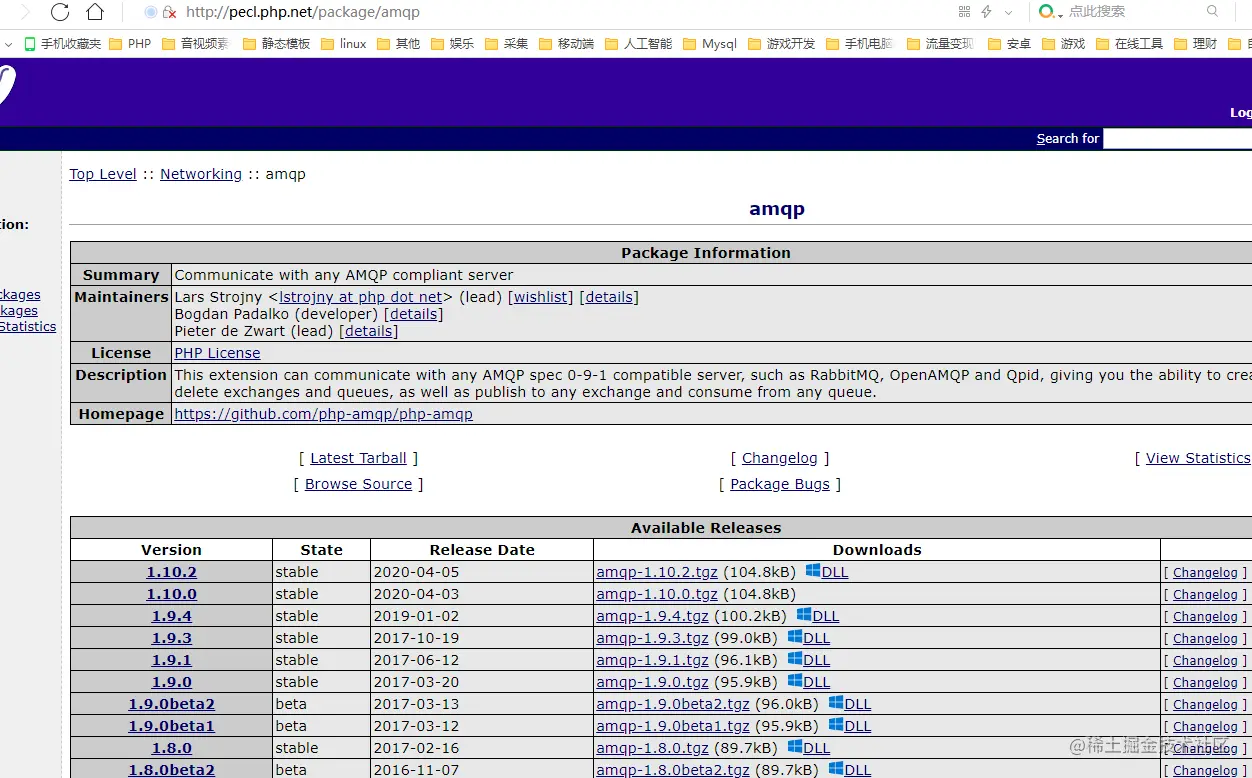Image resolution: width=1252 pixels, height=778 pixels.
Task: Open the 在线工具 bookmark folder
Action: tap(1130, 44)
